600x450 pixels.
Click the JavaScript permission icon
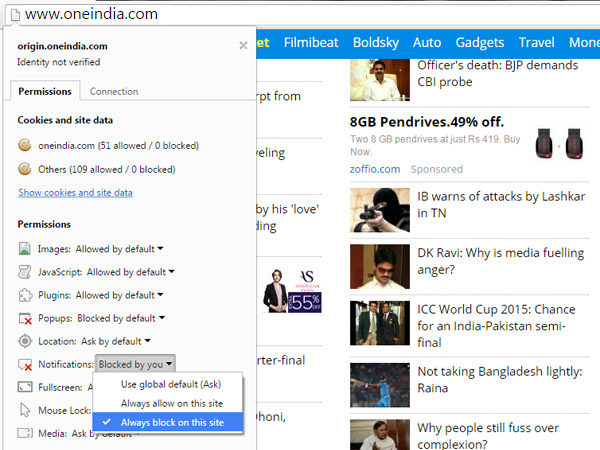coord(25,272)
